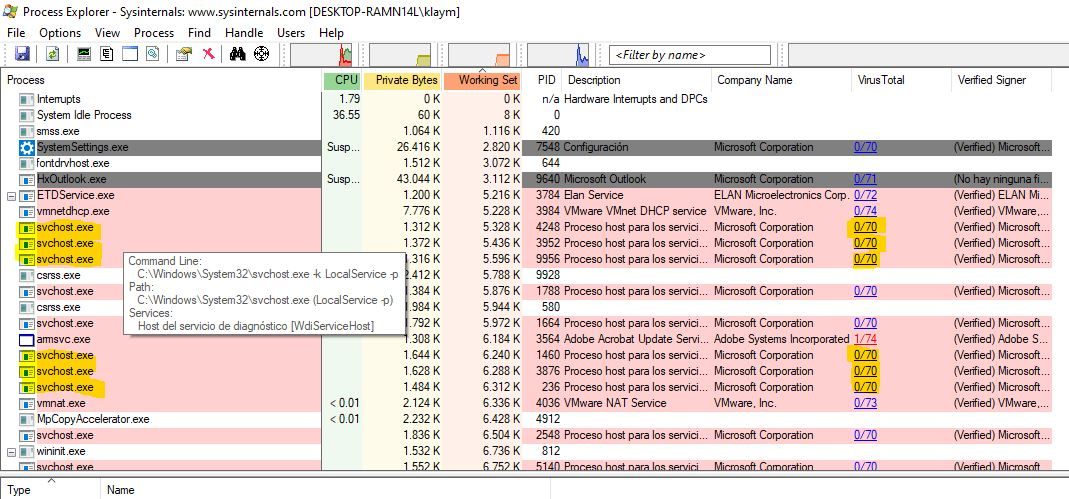Sort by the VirusTotal column header
The image size is (1069, 499).
901,80
